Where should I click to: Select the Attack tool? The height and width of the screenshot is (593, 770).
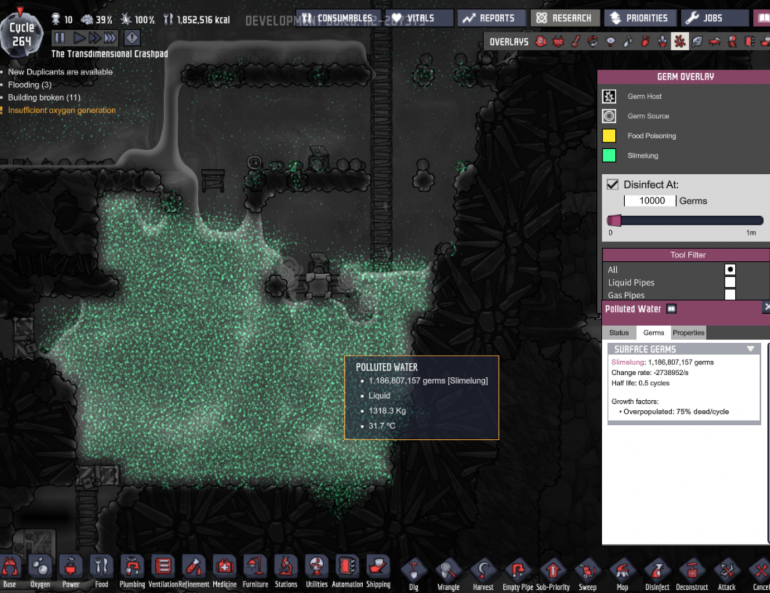[727, 574]
